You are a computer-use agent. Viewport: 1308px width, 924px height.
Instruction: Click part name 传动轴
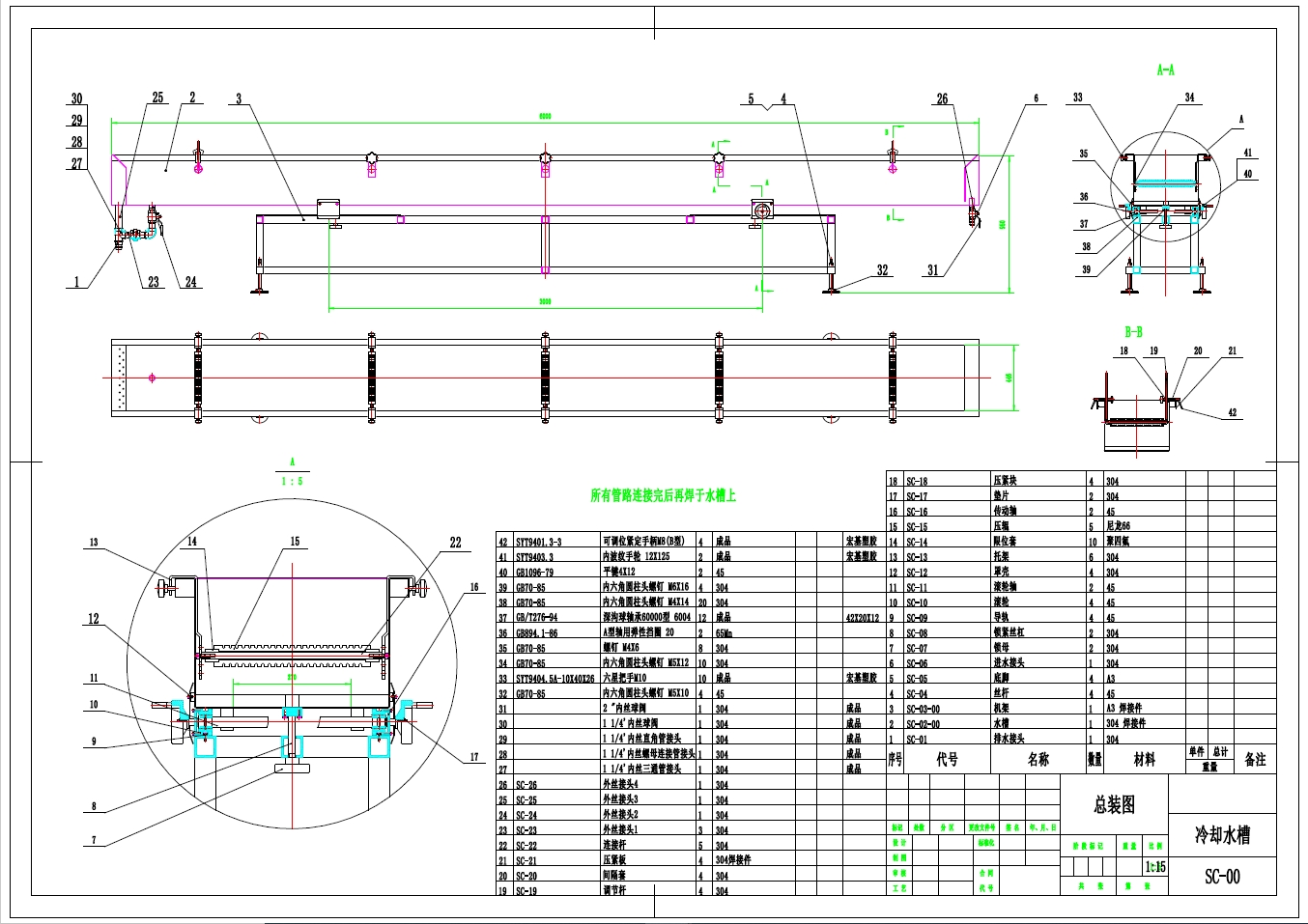coord(1005,510)
